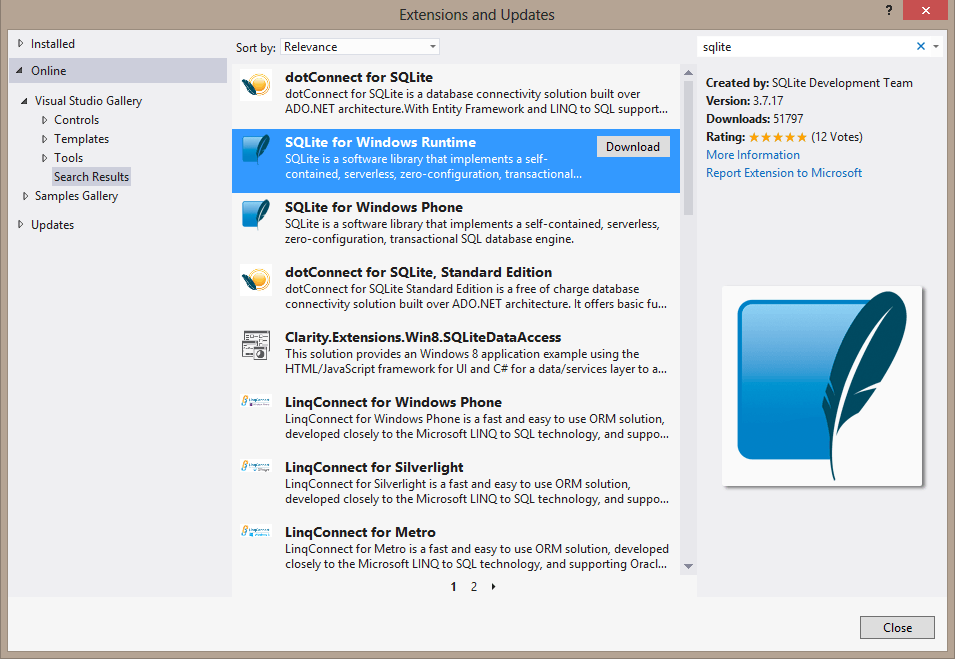
Task: Select Visual Studio Gallery label in the tree
Action: click(88, 101)
